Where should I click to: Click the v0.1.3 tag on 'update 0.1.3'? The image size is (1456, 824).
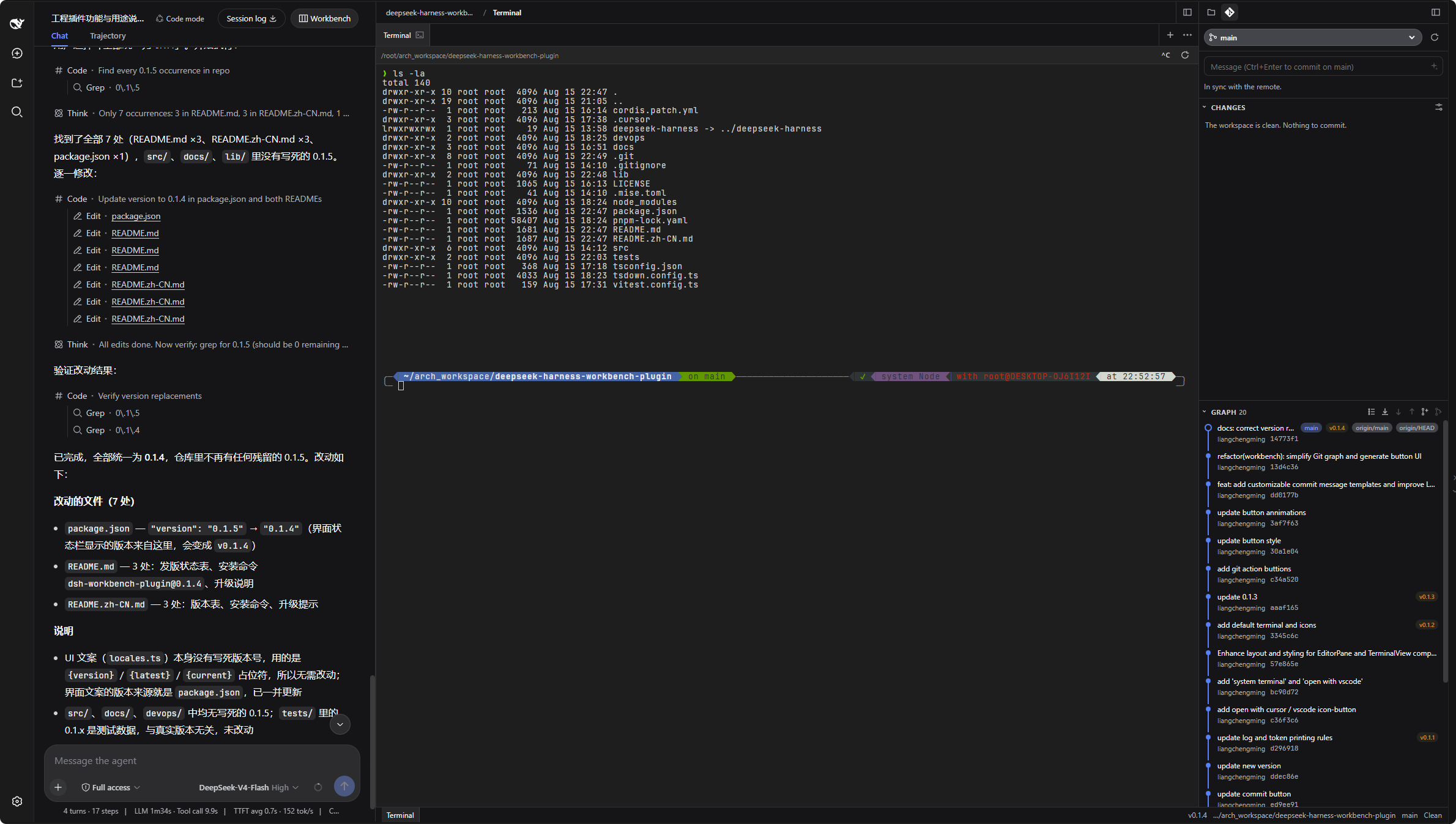1426,596
